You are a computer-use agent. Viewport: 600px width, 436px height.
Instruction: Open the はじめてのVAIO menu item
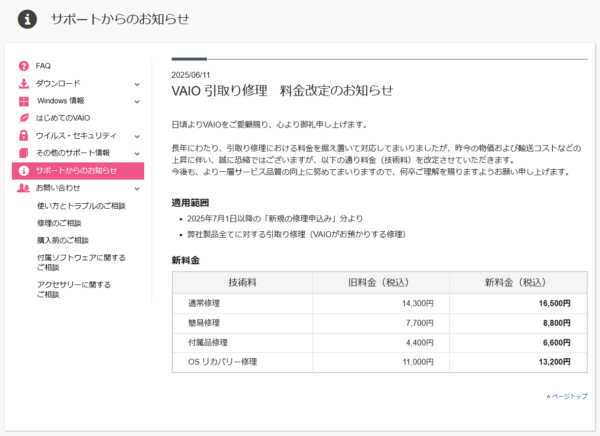point(63,118)
